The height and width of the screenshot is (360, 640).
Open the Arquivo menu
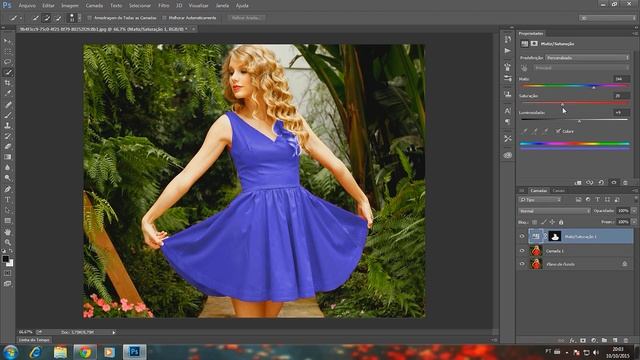point(27,6)
